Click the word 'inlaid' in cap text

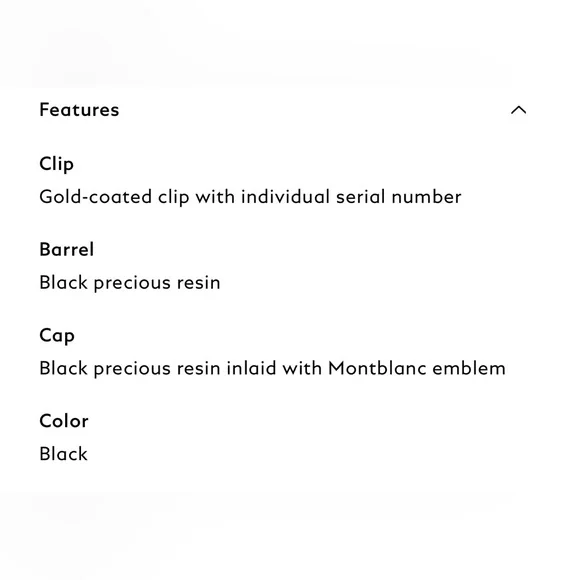(251, 368)
